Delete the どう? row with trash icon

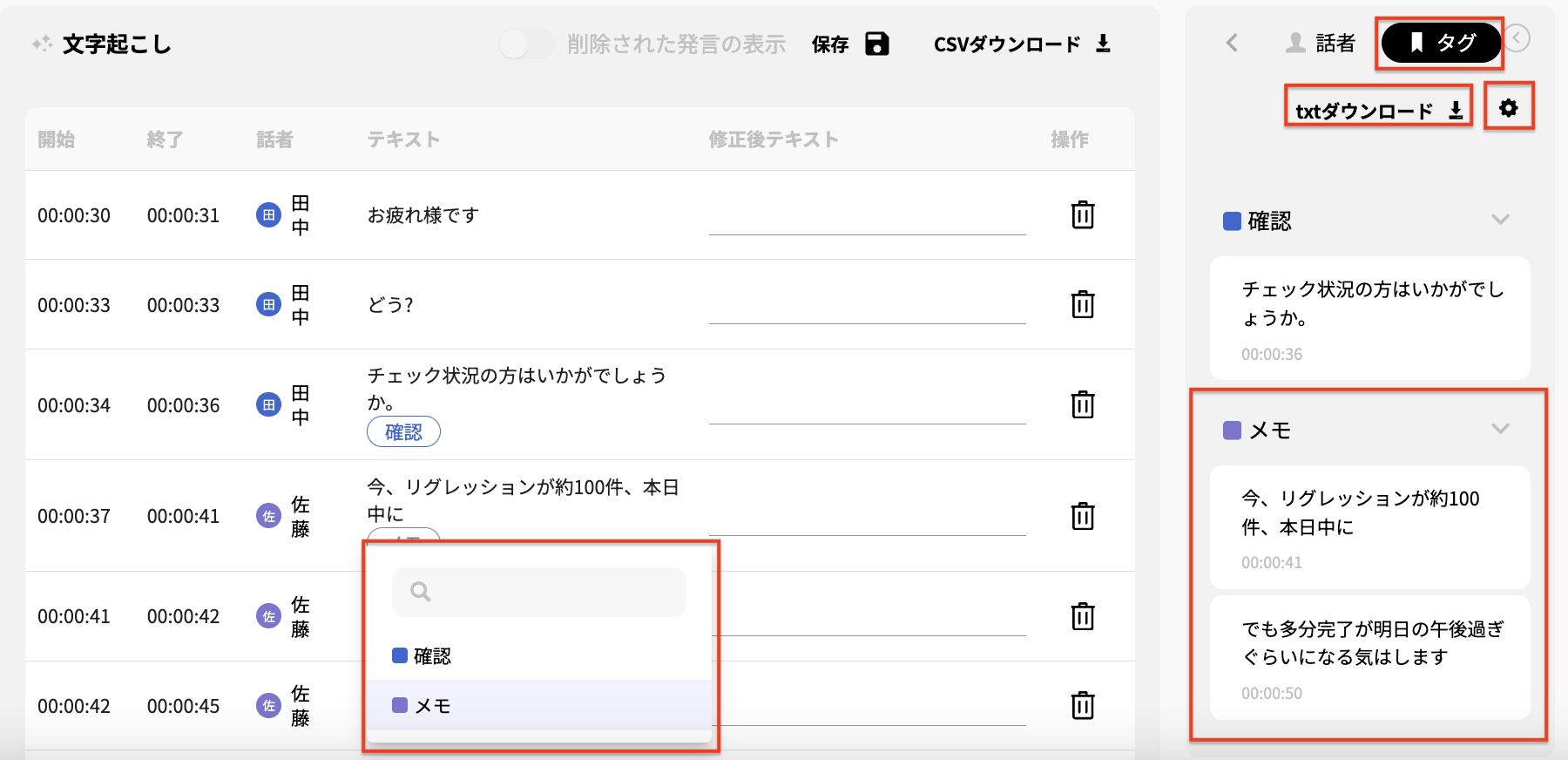[1083, 304]
